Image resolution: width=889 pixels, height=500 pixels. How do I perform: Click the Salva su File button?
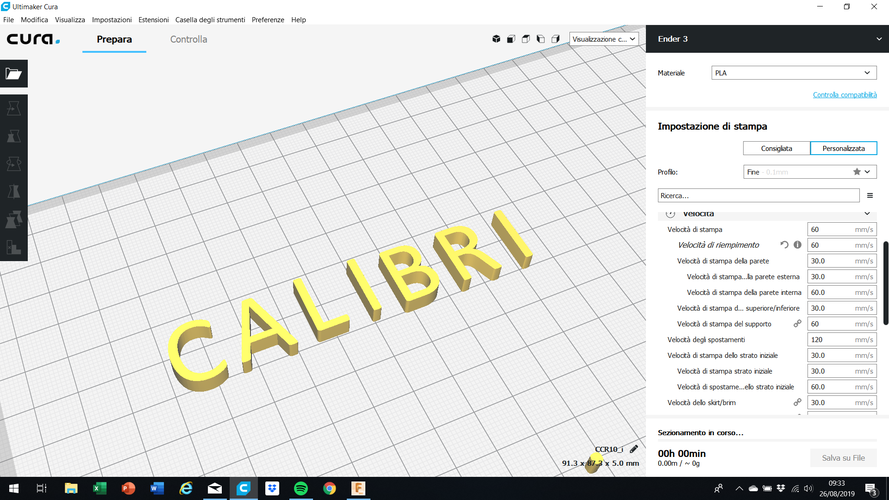coord(843,458)
